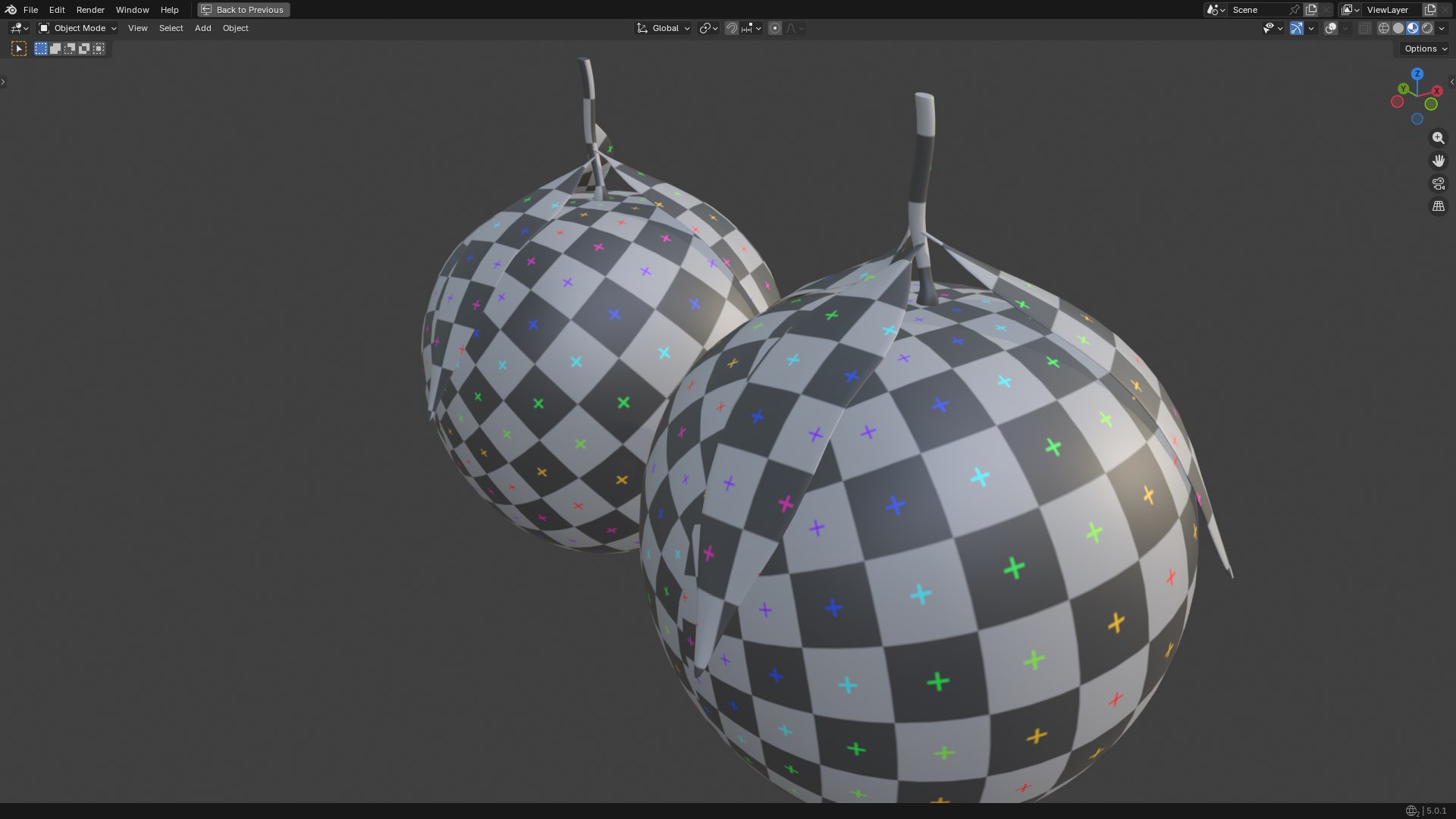The height and width of the screenshot is (819, 1456).
Task: Click the Y axis on navigation gizmo
Action: 1404,89
